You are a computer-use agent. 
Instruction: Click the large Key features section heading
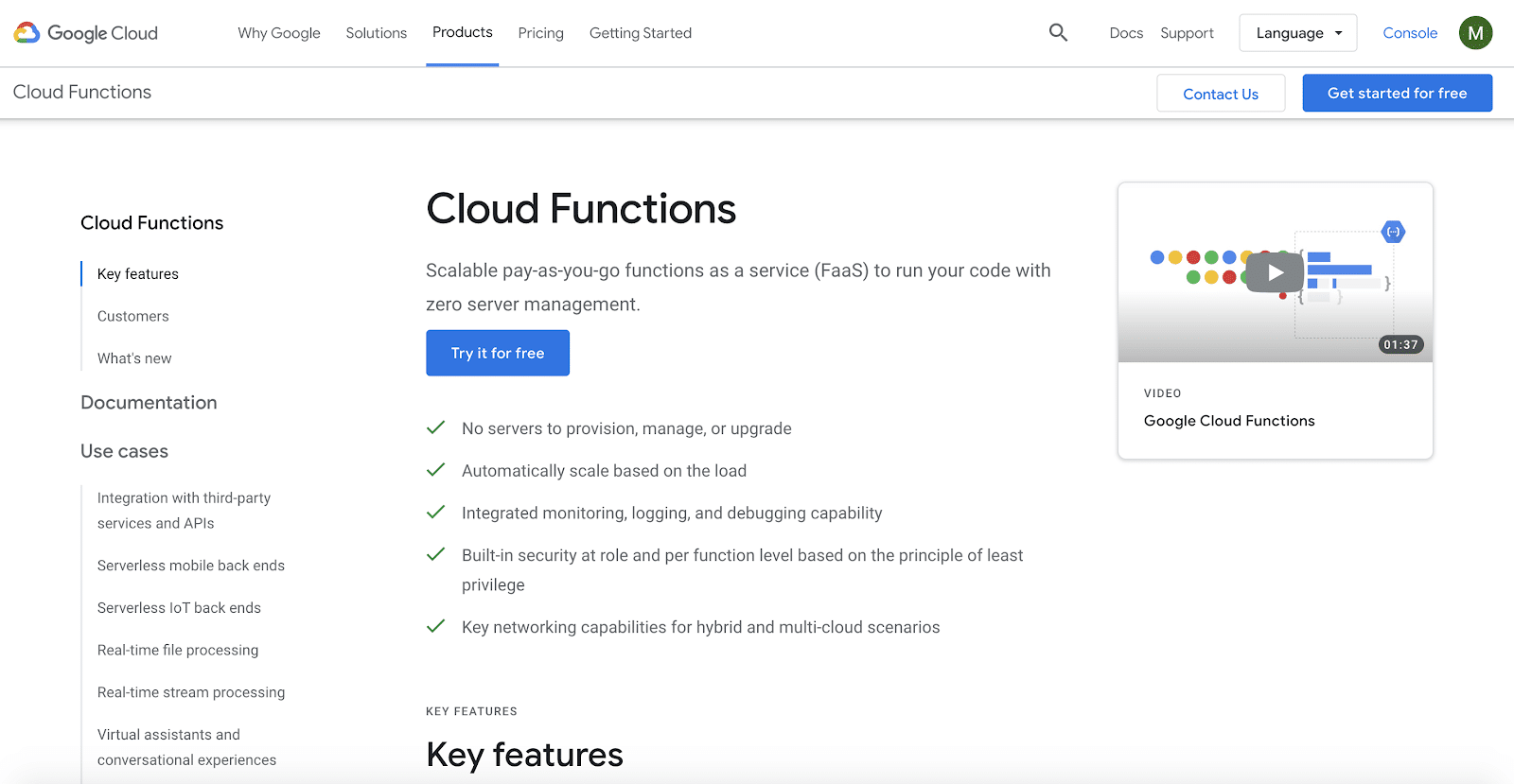pos(524,755)
